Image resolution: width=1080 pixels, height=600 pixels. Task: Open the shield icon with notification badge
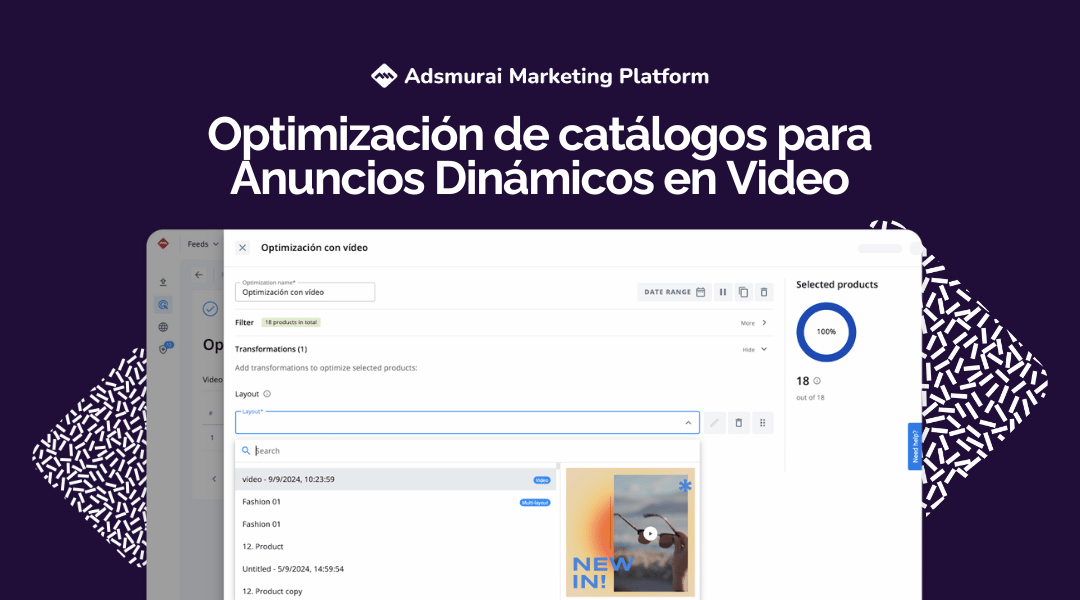(165, 349)
